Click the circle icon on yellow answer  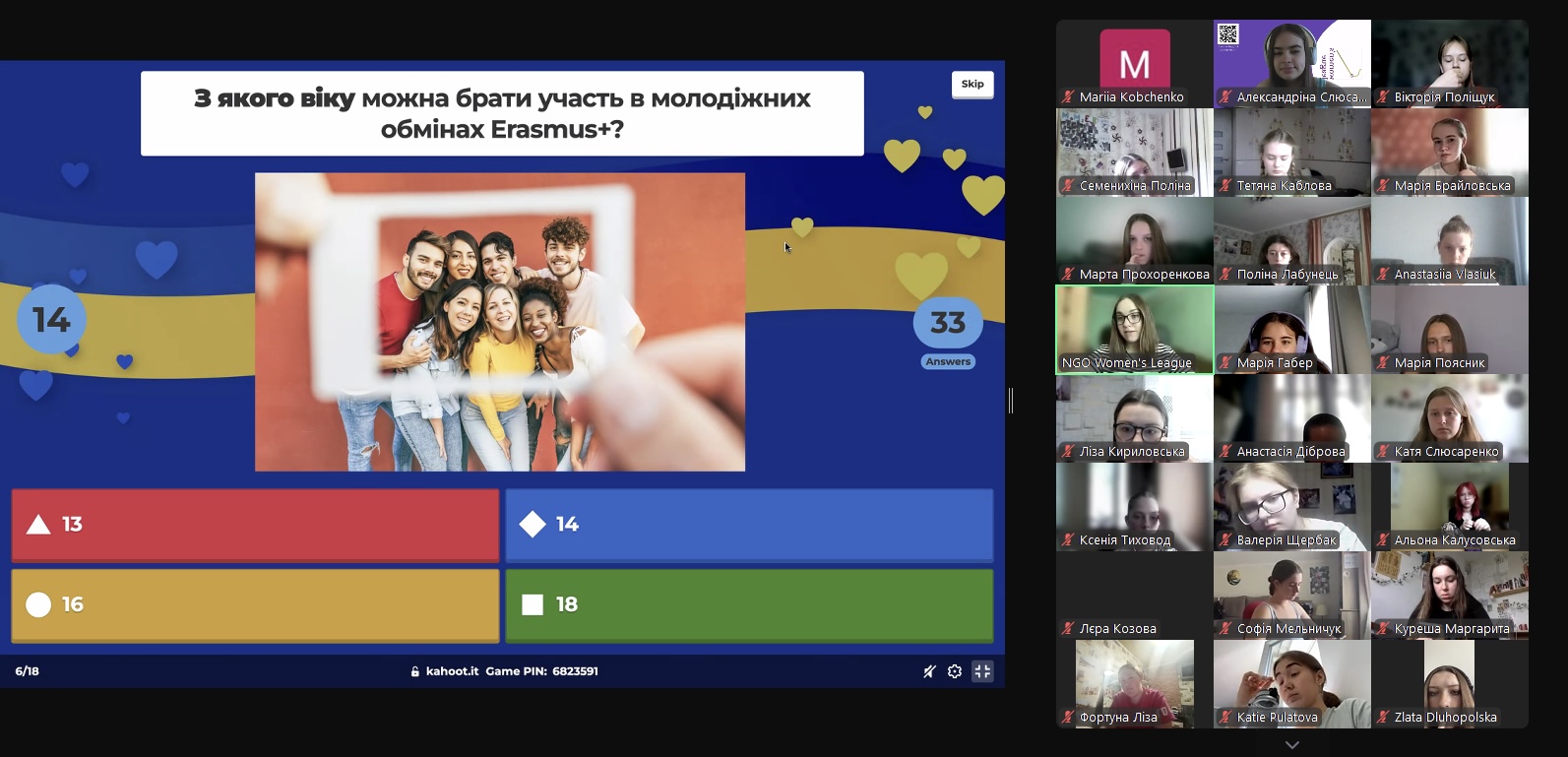pos(38,604)
